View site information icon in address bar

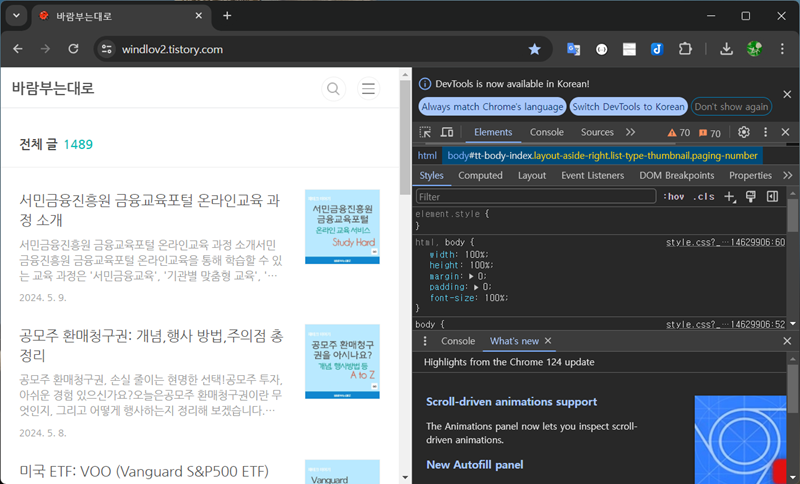[x=106, y=49]
